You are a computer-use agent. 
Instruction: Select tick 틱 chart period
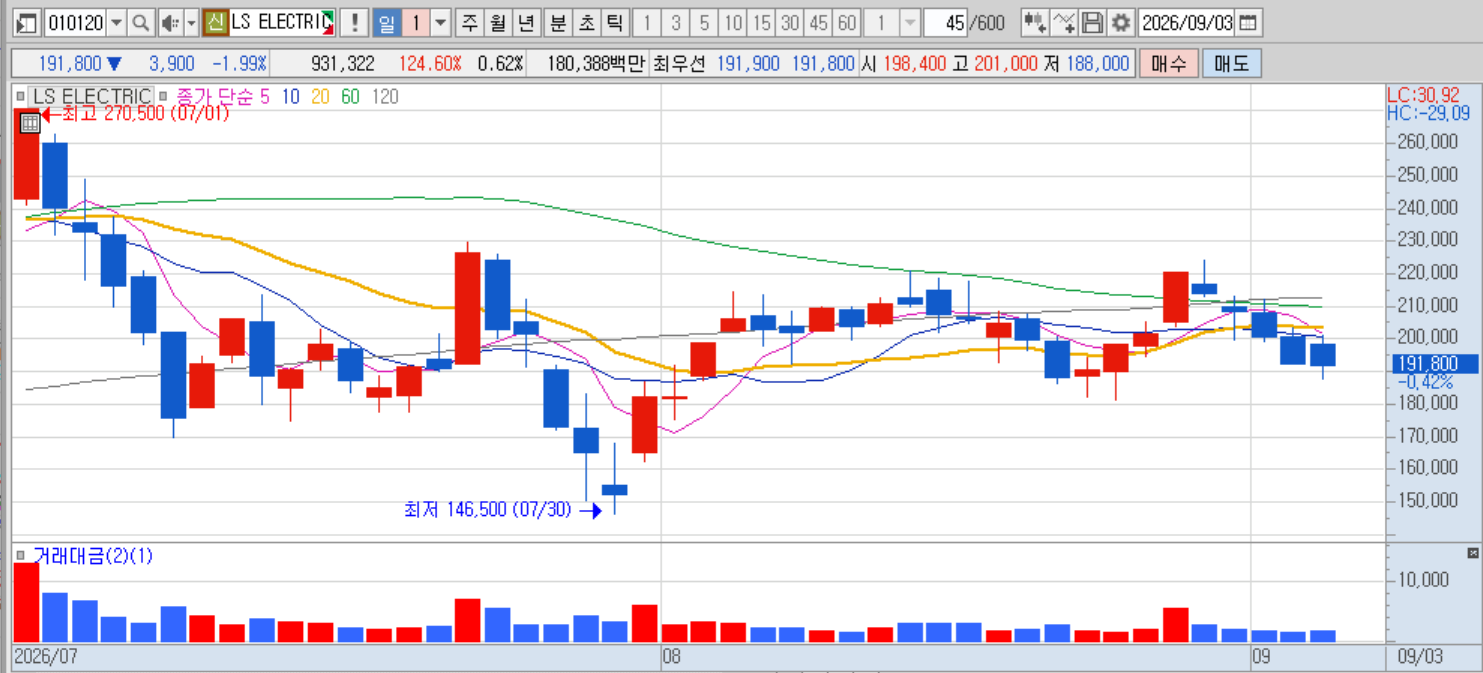coord(616,22)
